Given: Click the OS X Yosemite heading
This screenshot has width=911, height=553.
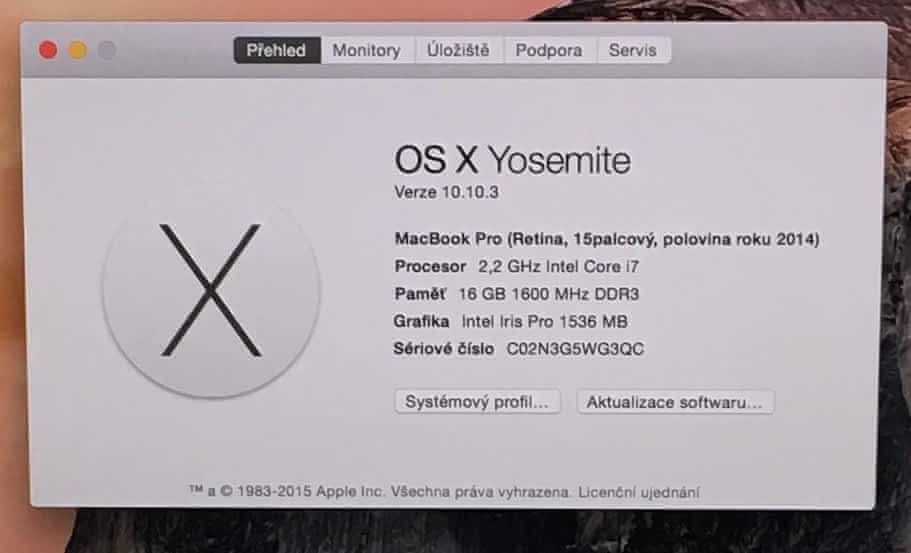Looking at the screenshot, I should tap(512, 160).
